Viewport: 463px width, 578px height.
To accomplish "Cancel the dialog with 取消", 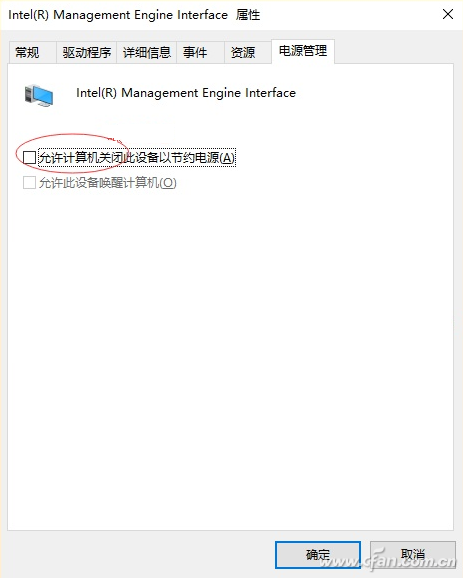I will [x=413, y=554].
